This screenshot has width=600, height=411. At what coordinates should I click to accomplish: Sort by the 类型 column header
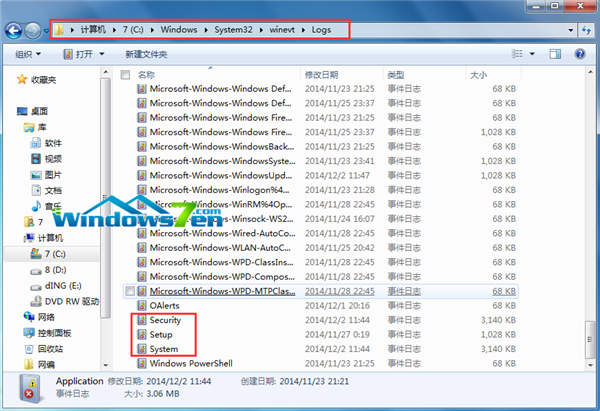coord(395,75)
